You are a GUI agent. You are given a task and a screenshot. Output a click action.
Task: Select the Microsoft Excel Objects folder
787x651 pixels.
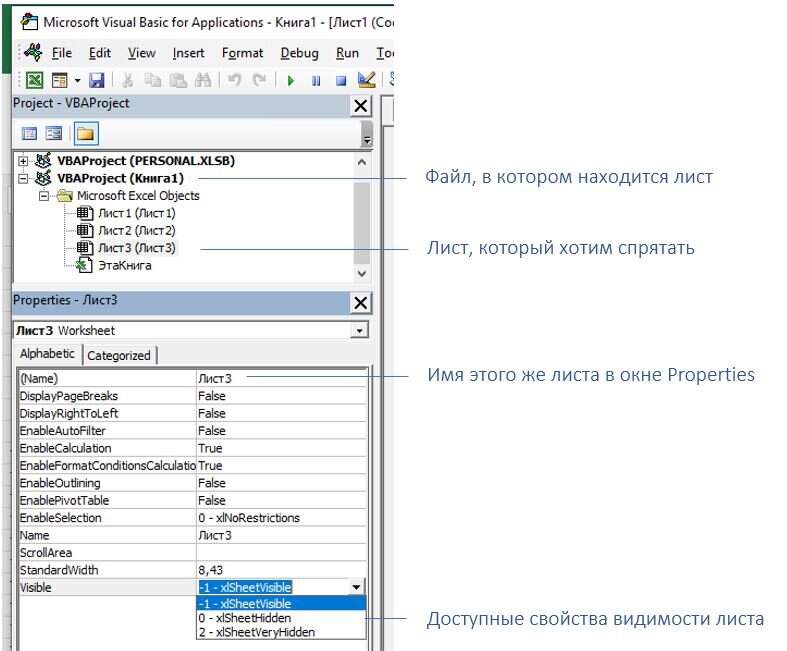tap(138, 196)
